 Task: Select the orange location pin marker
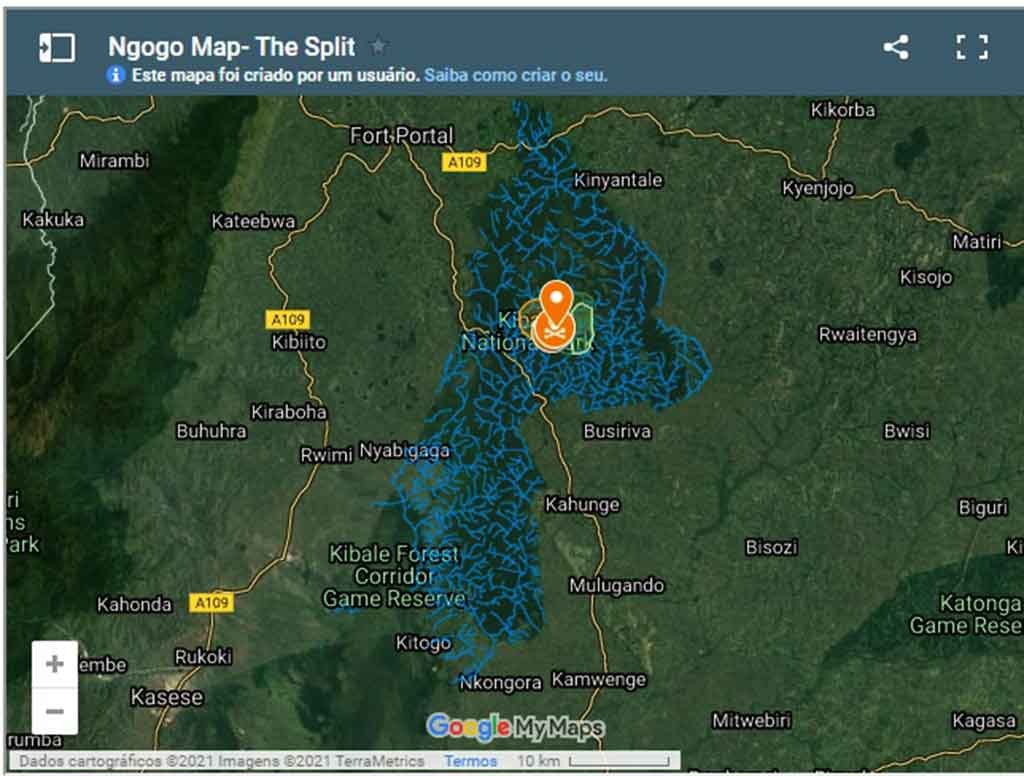556,299
